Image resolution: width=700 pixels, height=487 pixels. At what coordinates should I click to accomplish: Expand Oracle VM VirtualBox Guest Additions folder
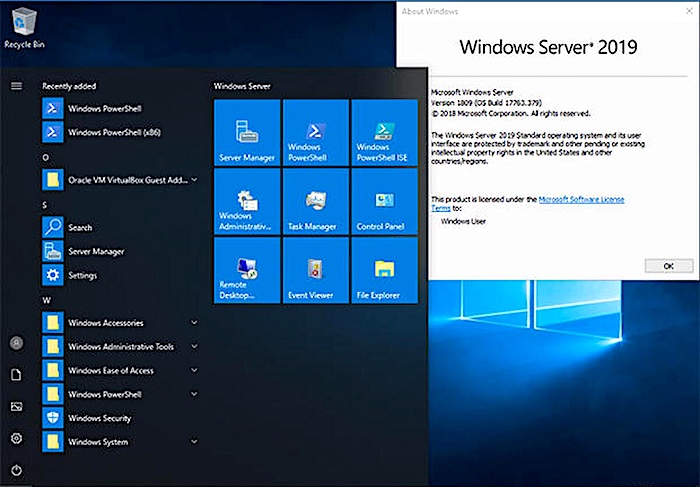121,180
